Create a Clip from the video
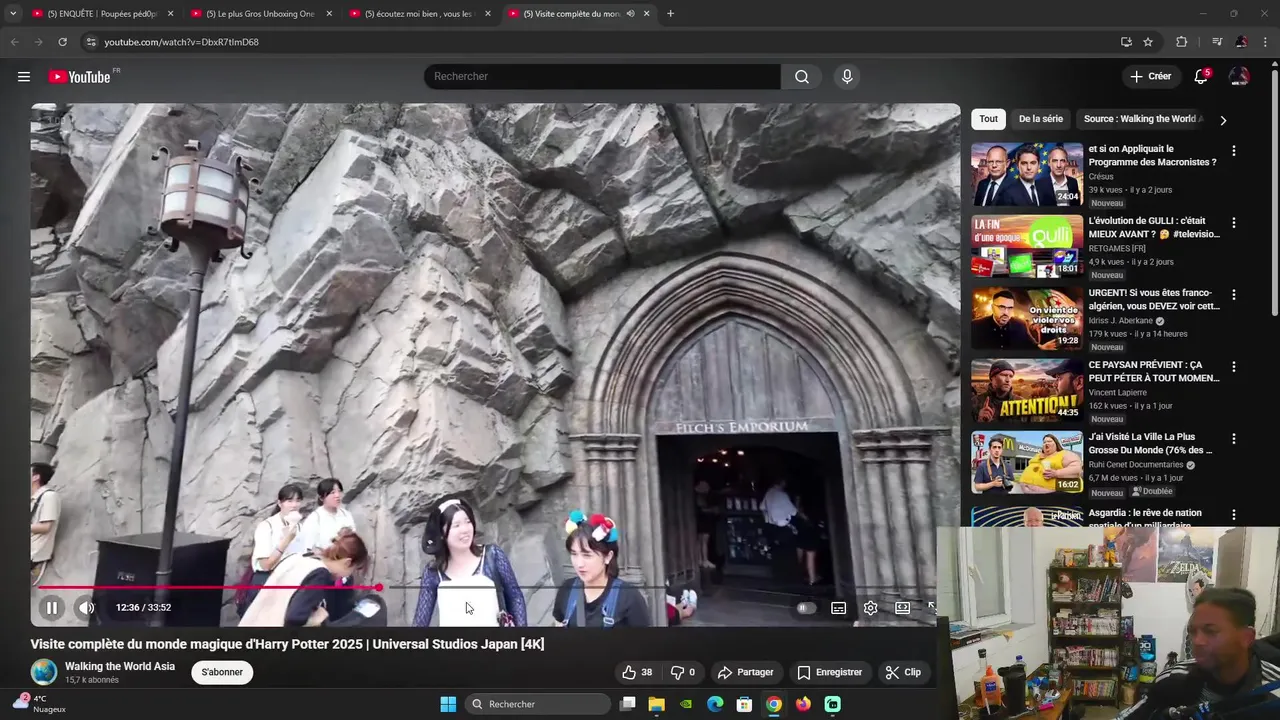Viewport: 1280px width, 720px height. 903,672
